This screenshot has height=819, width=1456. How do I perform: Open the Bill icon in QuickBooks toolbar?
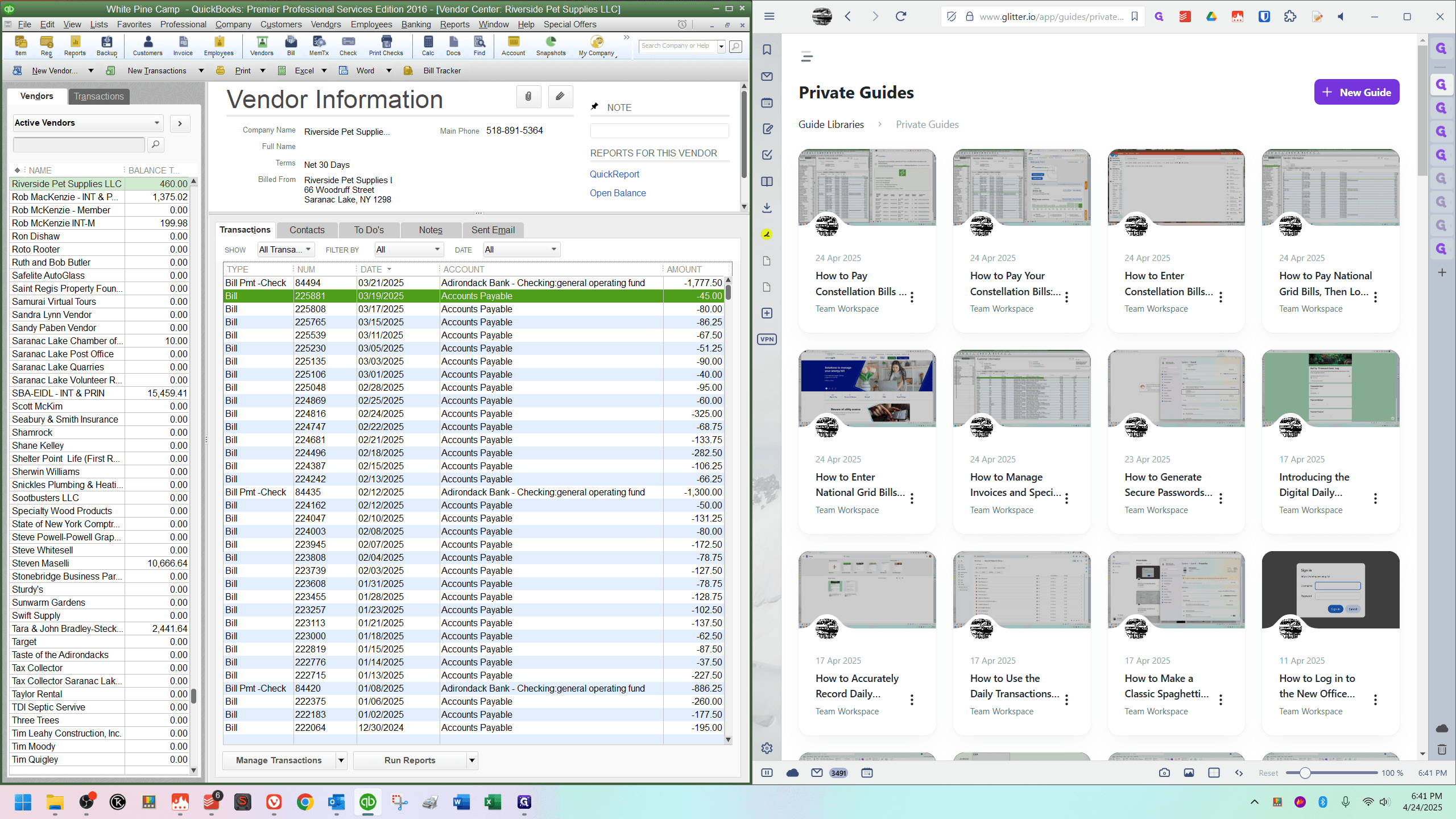tap(291, 45)
